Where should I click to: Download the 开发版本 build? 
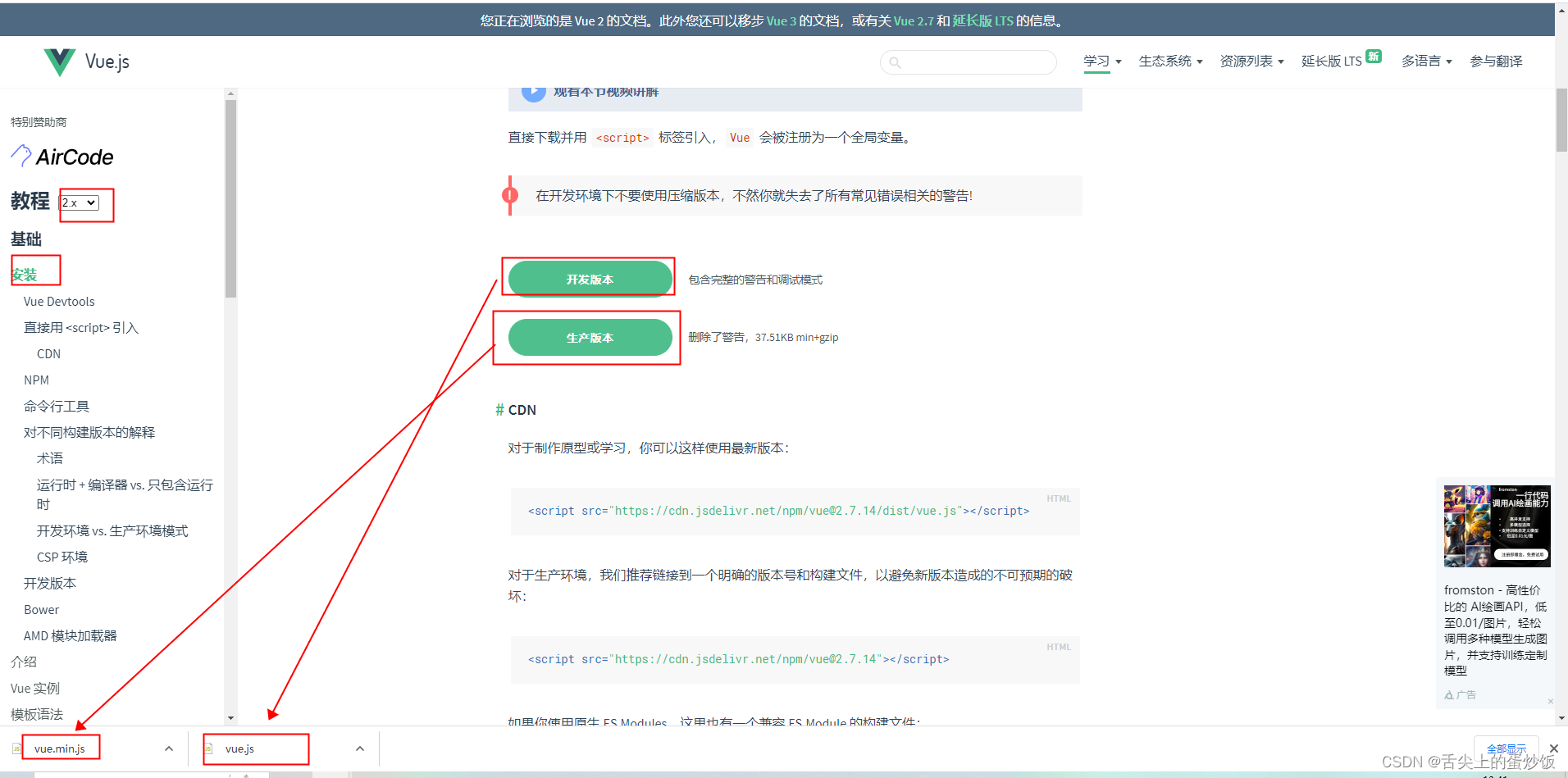[590, 279]
